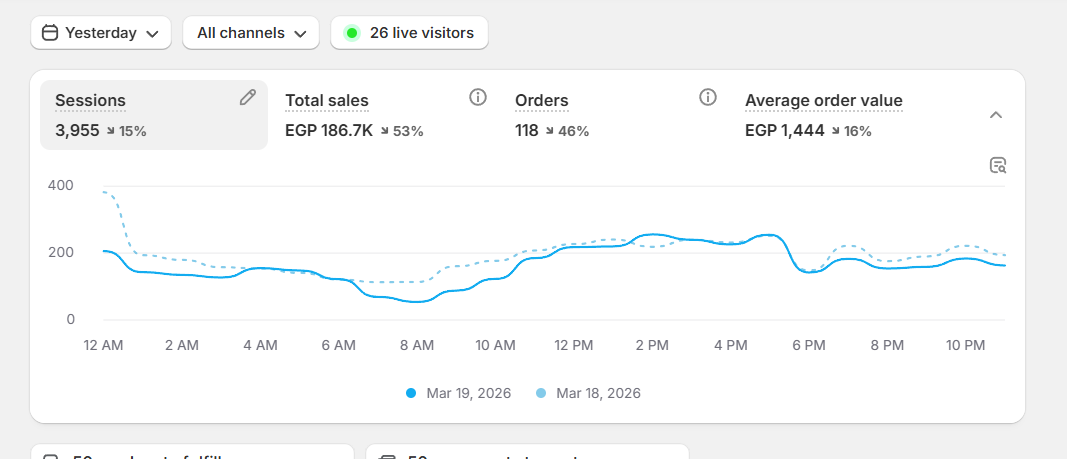Click the orders to fulfill card below chart
1067x459 pixels.
(x=192, y=452)
